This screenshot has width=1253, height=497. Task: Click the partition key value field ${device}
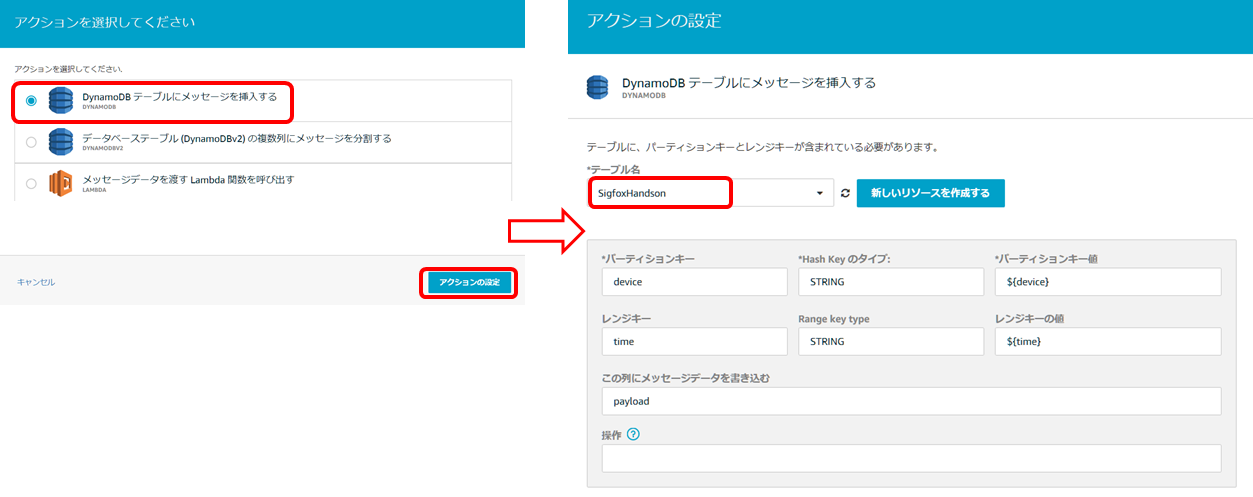(x=1108, y=282)
